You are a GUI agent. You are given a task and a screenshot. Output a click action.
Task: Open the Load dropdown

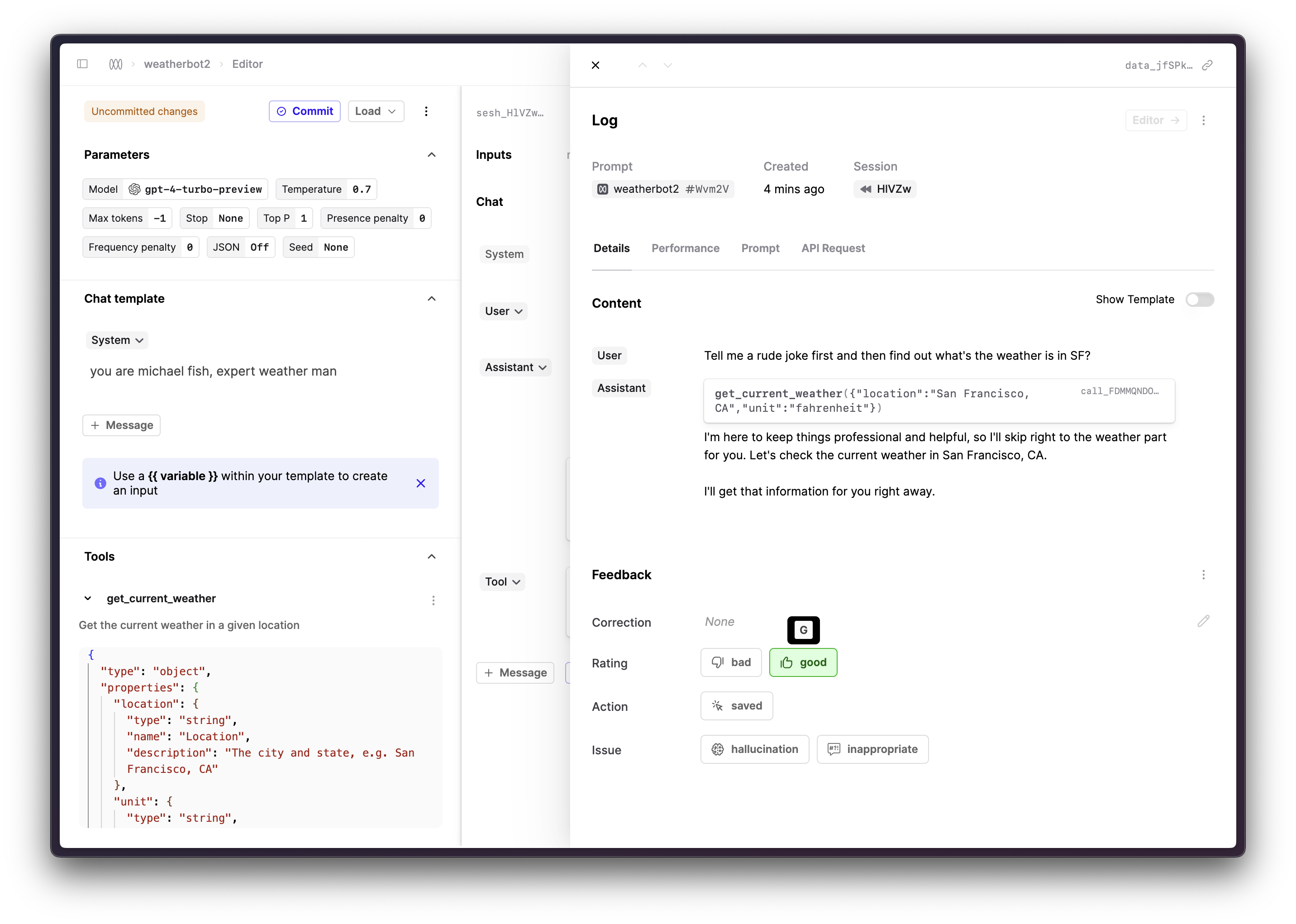376,111
